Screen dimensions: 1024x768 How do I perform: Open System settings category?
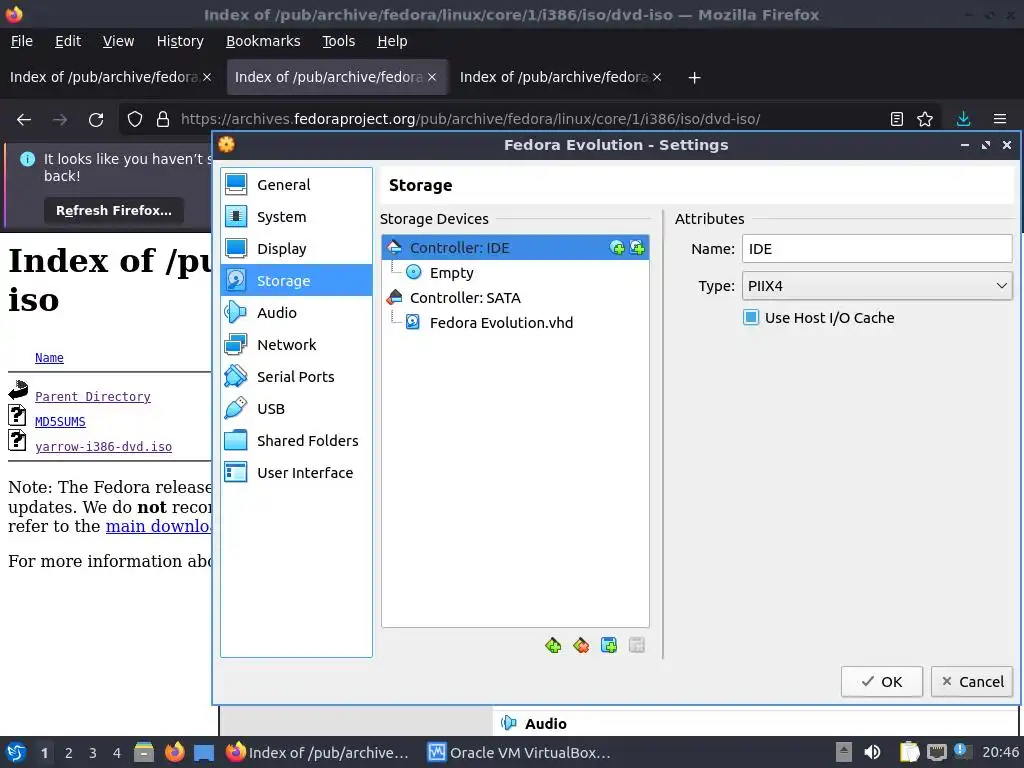click(296, 217)
